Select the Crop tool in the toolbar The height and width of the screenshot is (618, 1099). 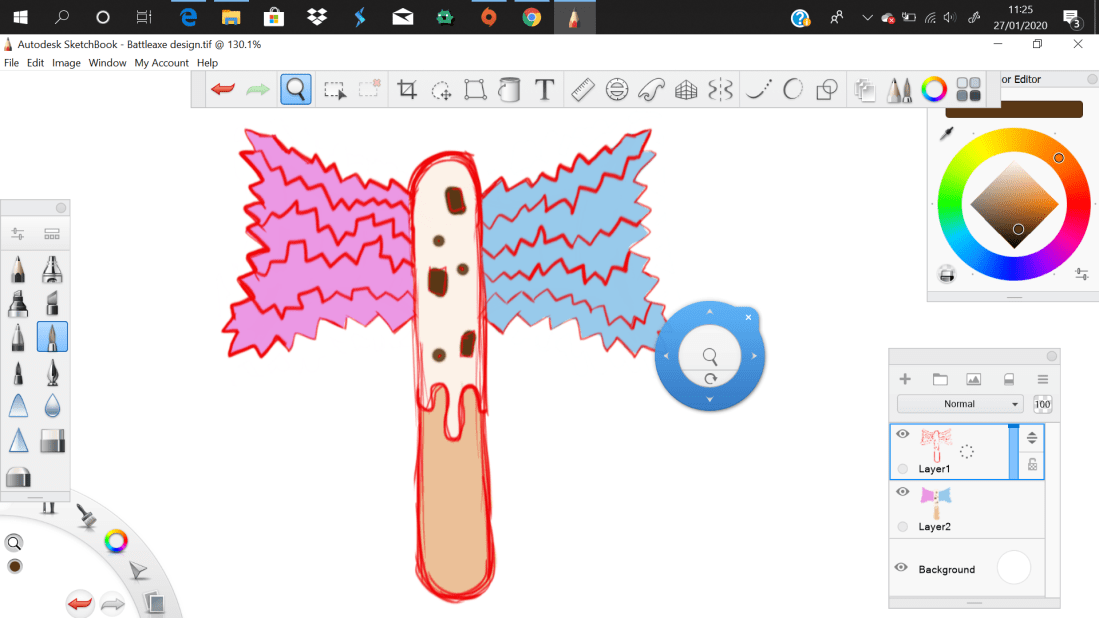[x=407, y=90]
